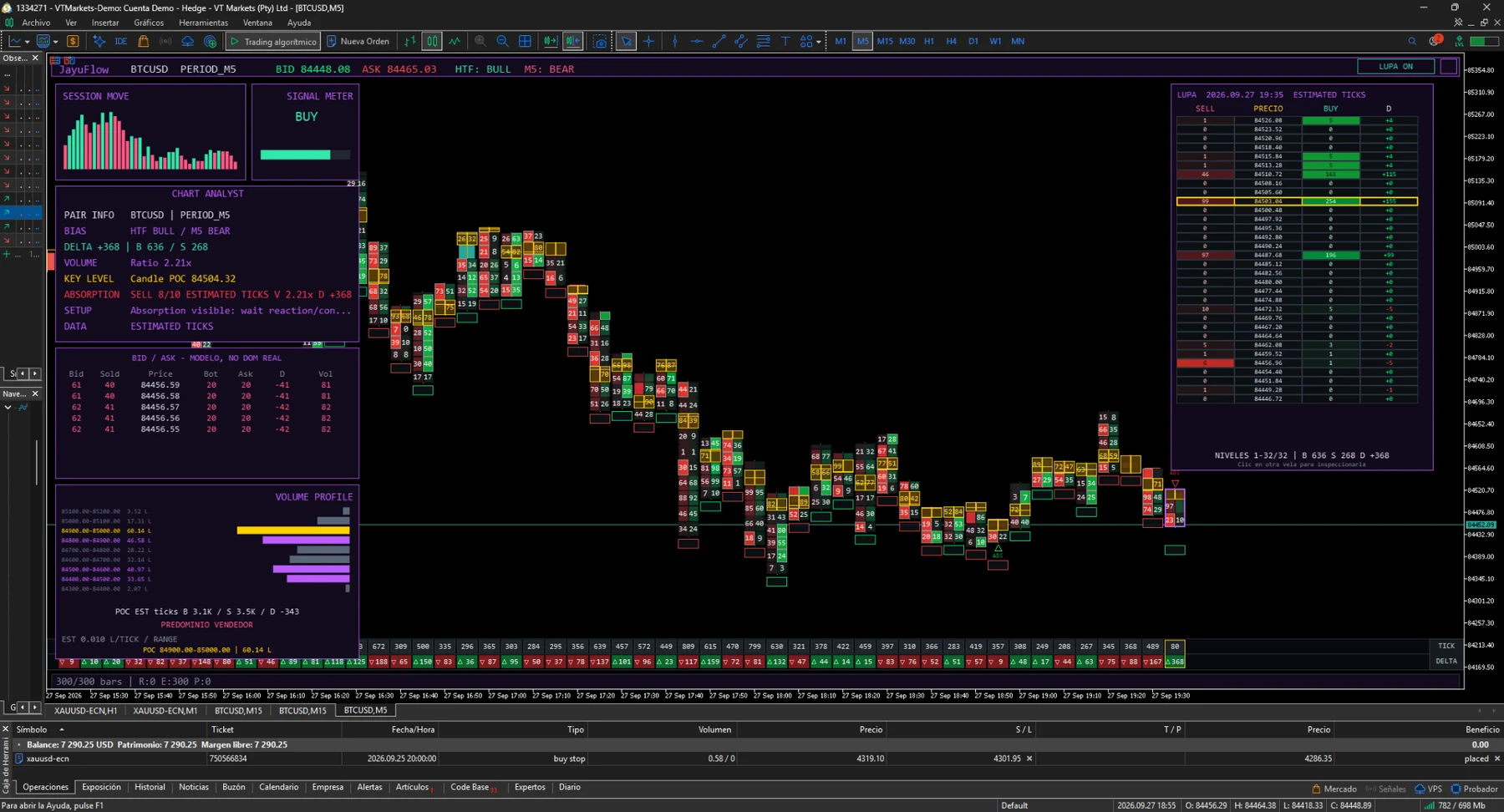Screen dimensions: 1504x812
Task: Select the crosshair cursor tool
Action: [648, 41]
